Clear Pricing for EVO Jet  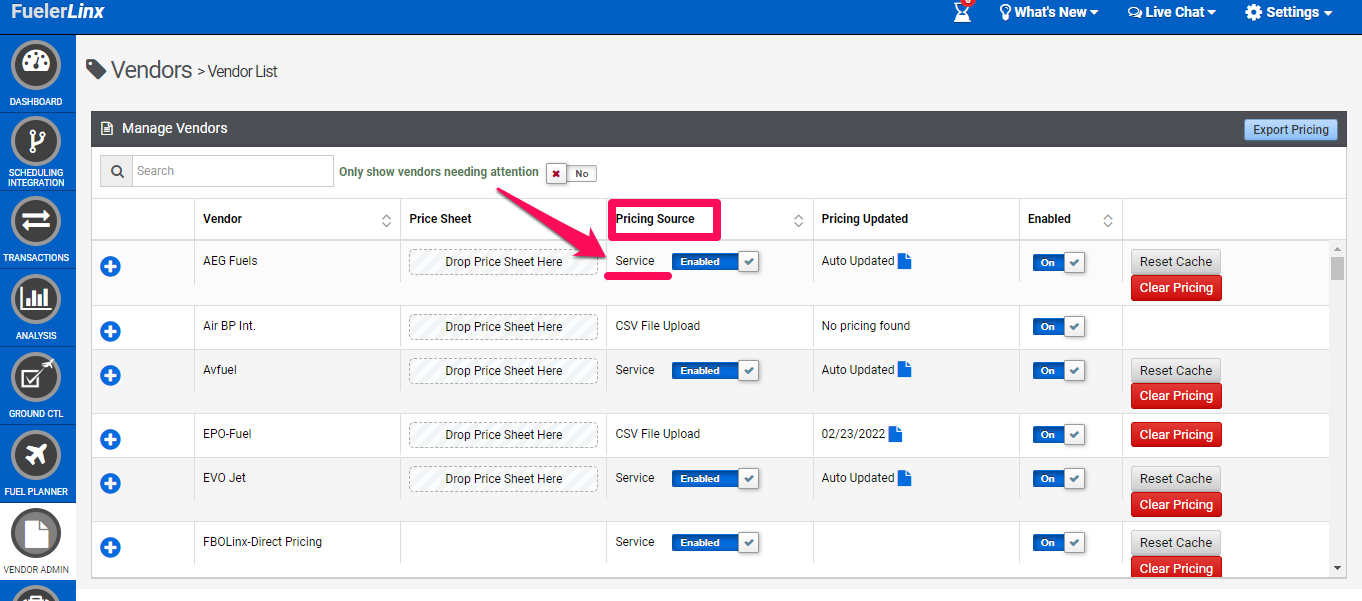[x=1176, y=505]
